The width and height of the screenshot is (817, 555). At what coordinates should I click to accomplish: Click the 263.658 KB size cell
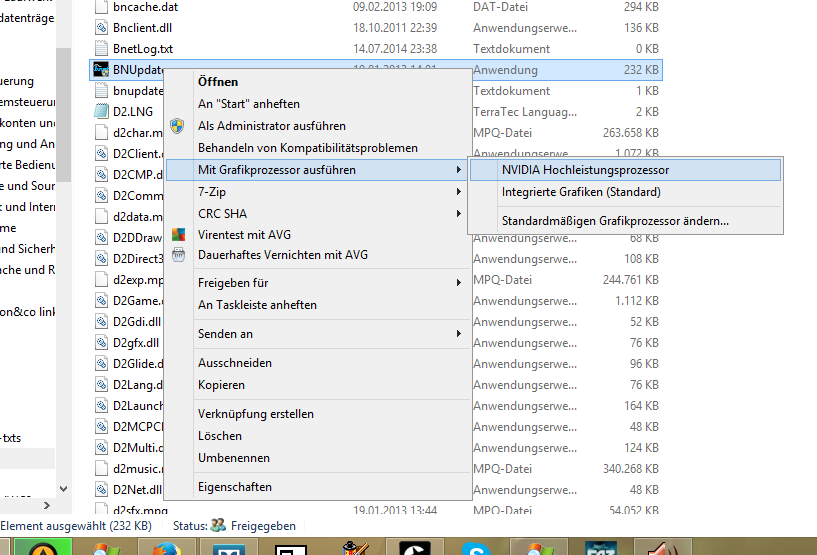[631, 132]
